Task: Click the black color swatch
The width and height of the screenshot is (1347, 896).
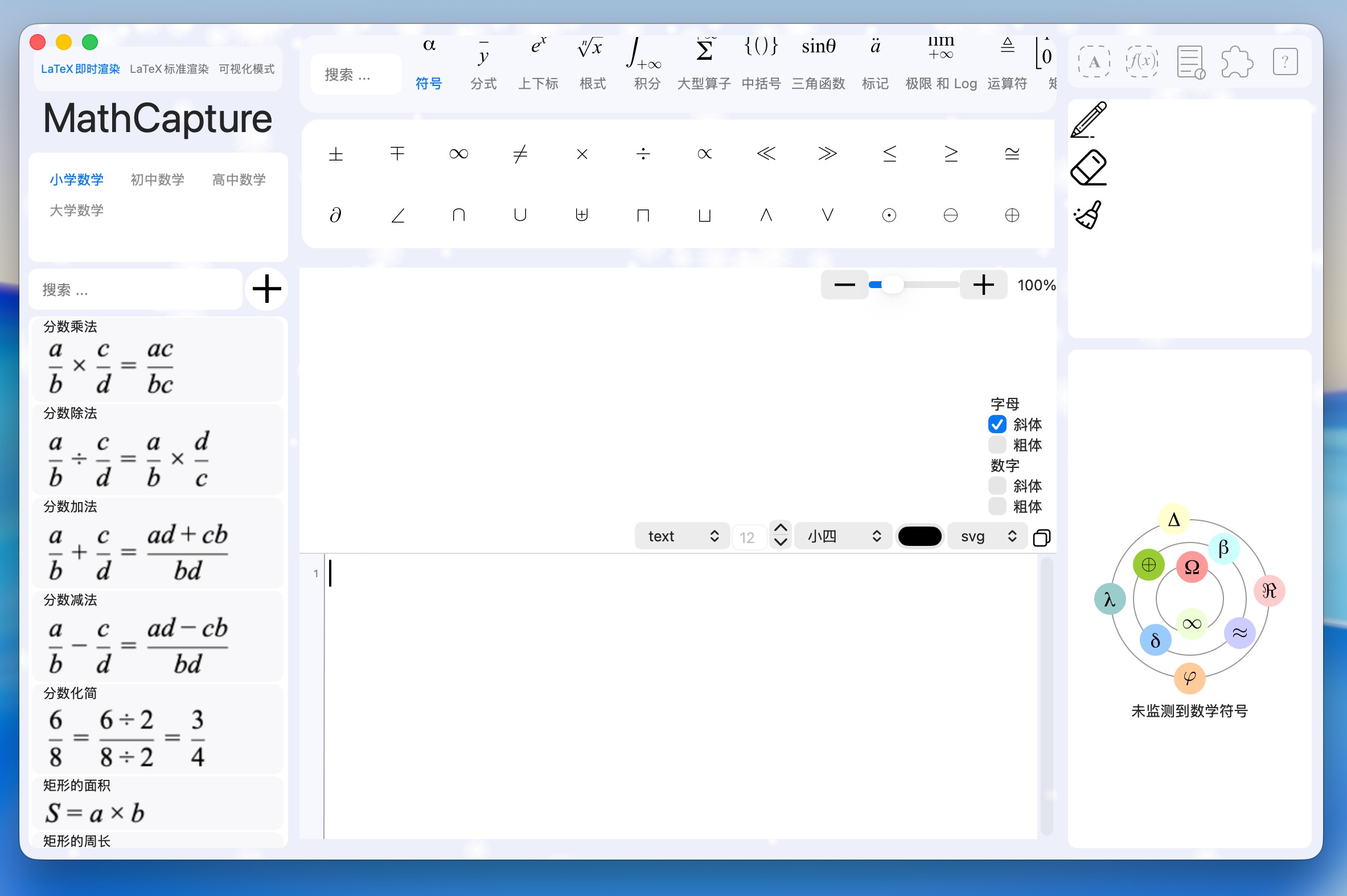Action: click(x=919, y=536)
